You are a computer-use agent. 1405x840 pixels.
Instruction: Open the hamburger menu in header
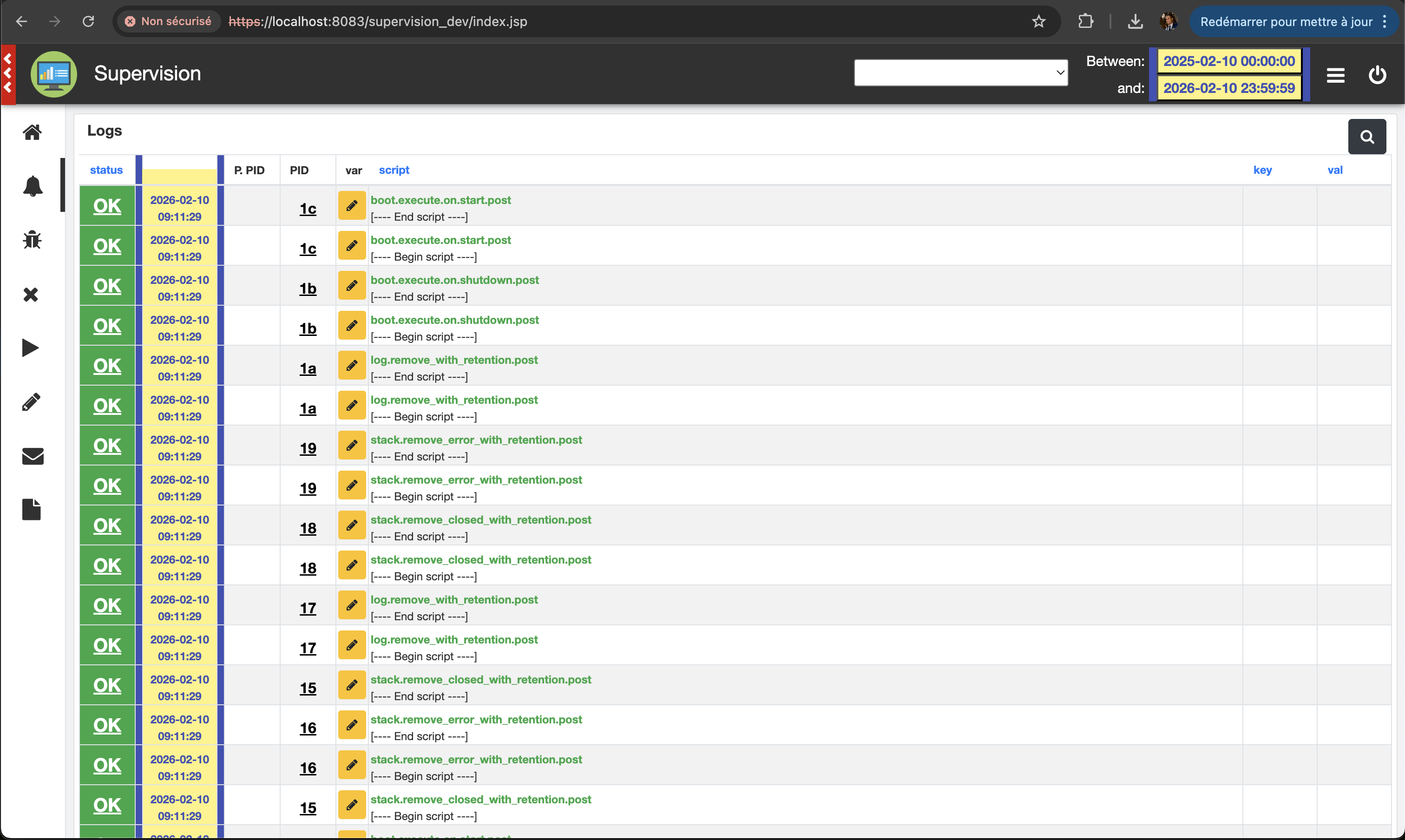(x=1335, y=75)
